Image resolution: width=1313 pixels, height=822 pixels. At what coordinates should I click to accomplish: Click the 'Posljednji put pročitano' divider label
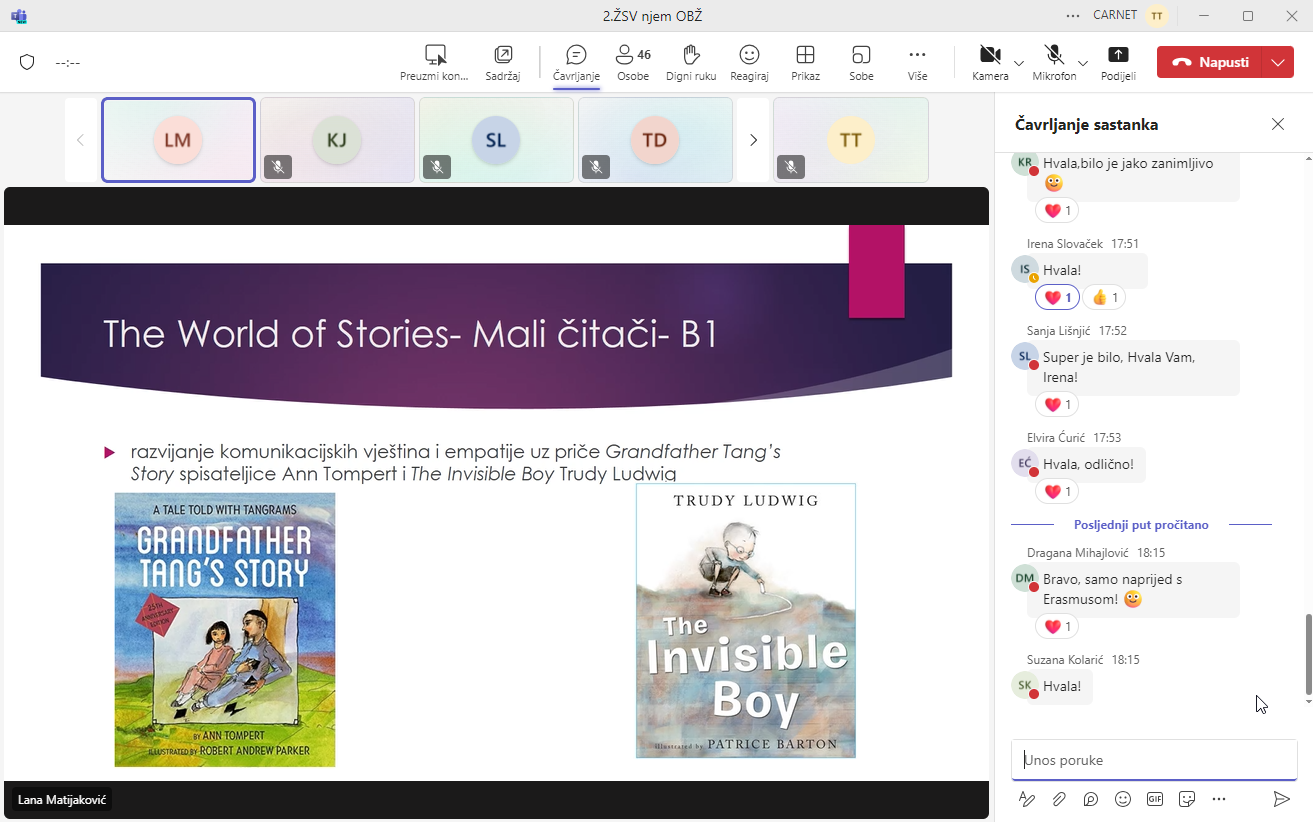(x=1141, y=524)
